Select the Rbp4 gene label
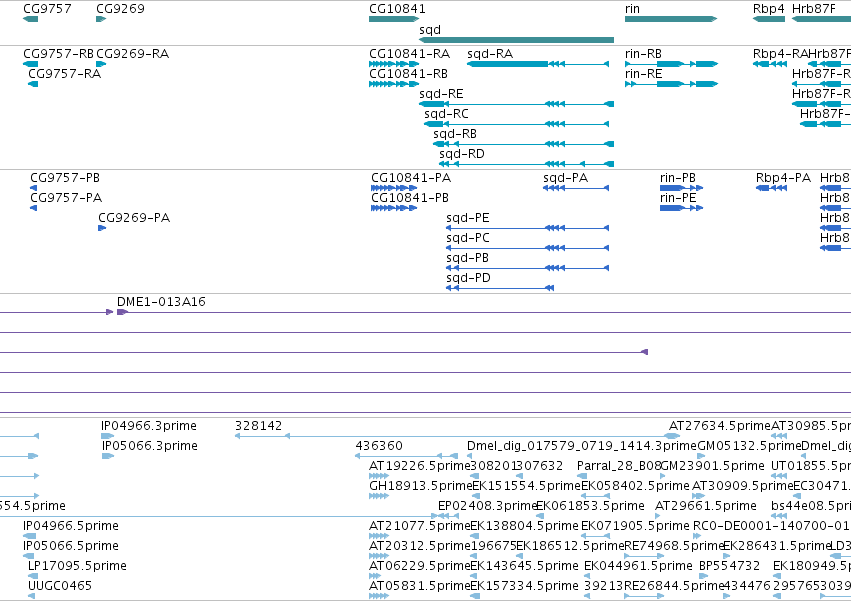 (x=769, y=9)
